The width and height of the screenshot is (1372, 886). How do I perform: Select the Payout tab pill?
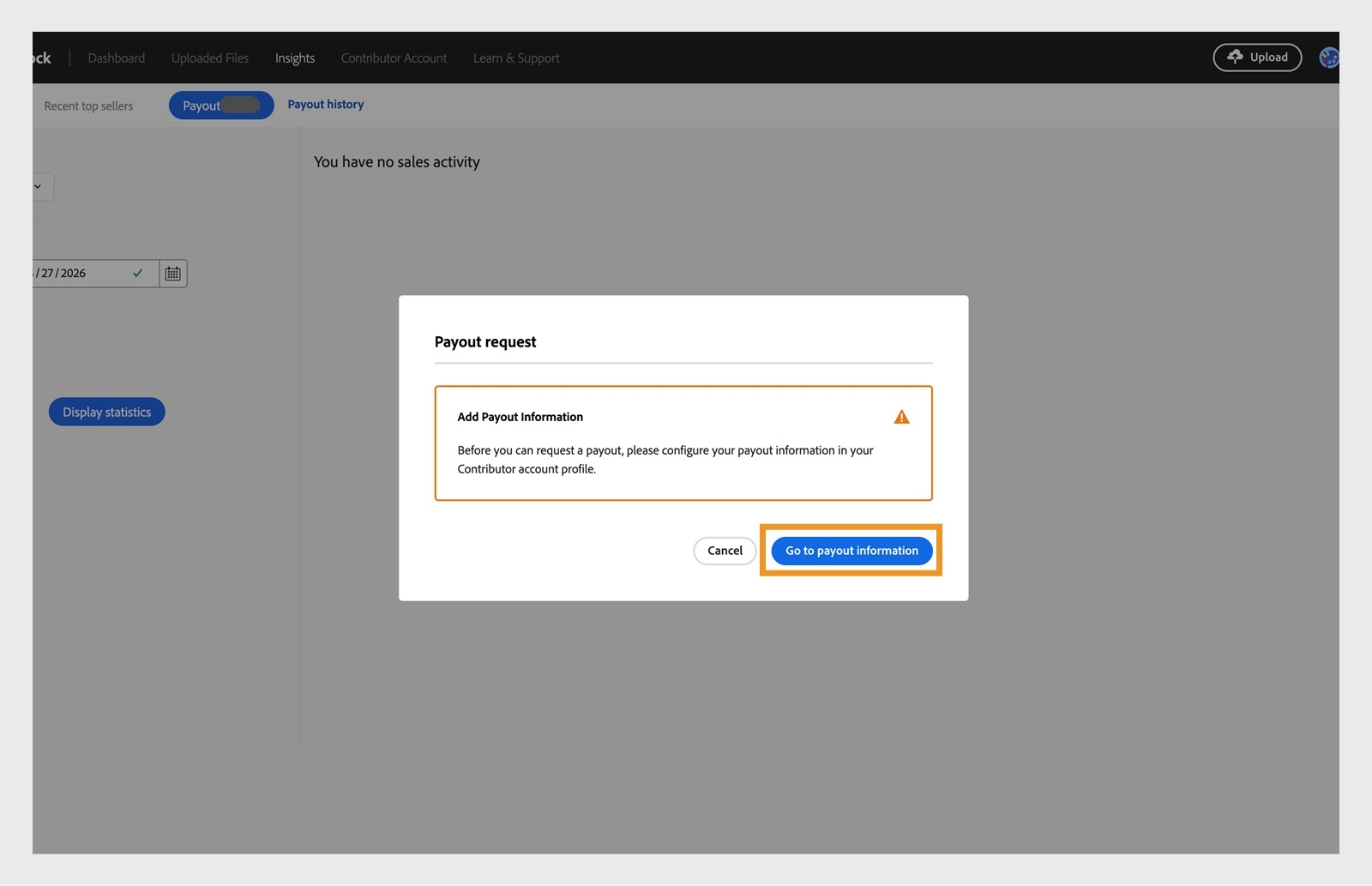pyautogui.click(x=221, y=105)
